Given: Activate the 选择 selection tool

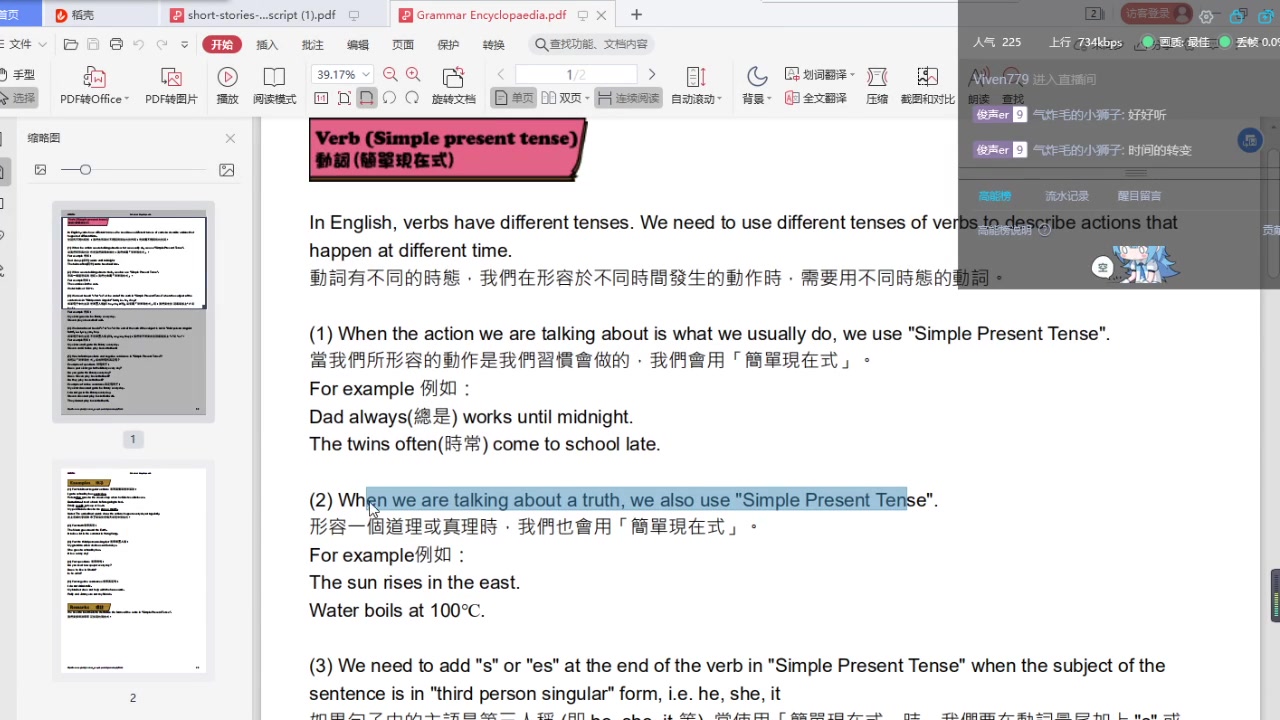Looking at the screenshot, I should (x=17, y=98).
